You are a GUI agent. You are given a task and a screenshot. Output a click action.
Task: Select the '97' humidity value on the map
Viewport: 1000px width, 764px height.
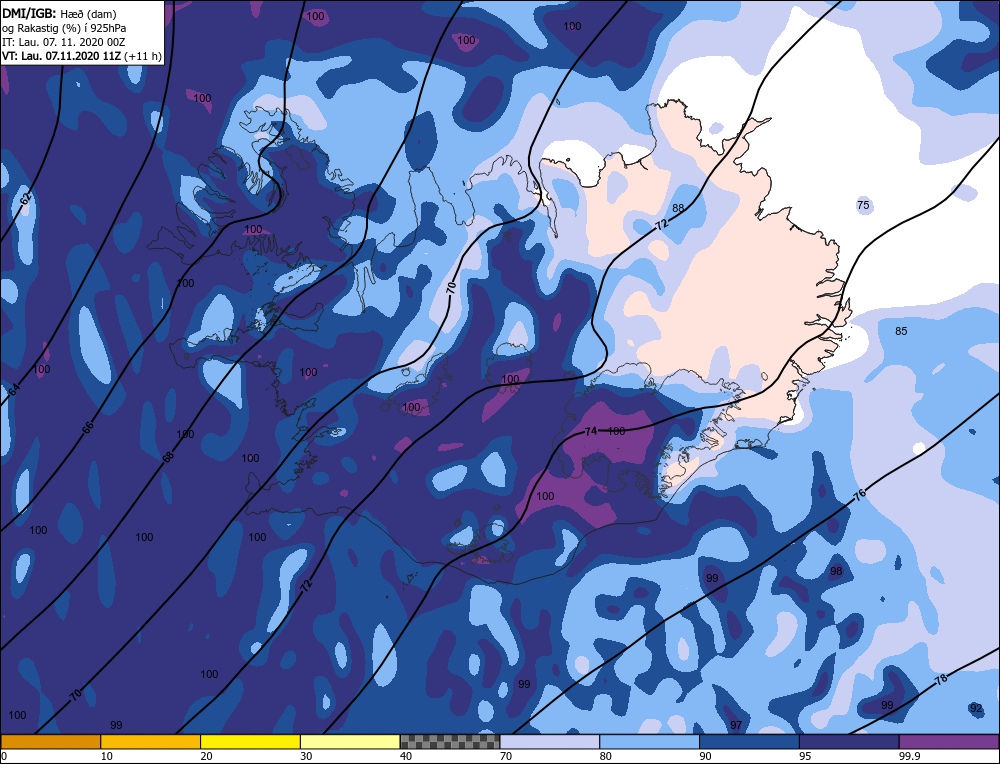[736, 725]
